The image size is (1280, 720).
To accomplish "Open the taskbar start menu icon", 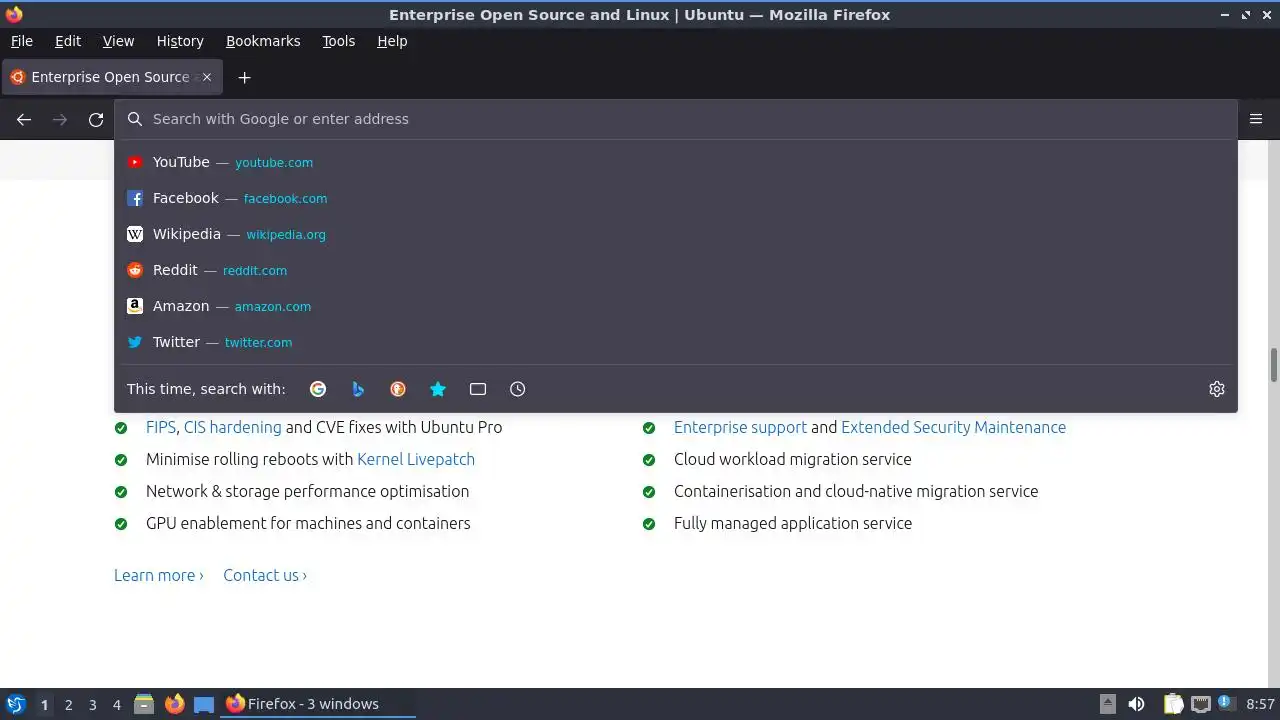I will [15, 704].
